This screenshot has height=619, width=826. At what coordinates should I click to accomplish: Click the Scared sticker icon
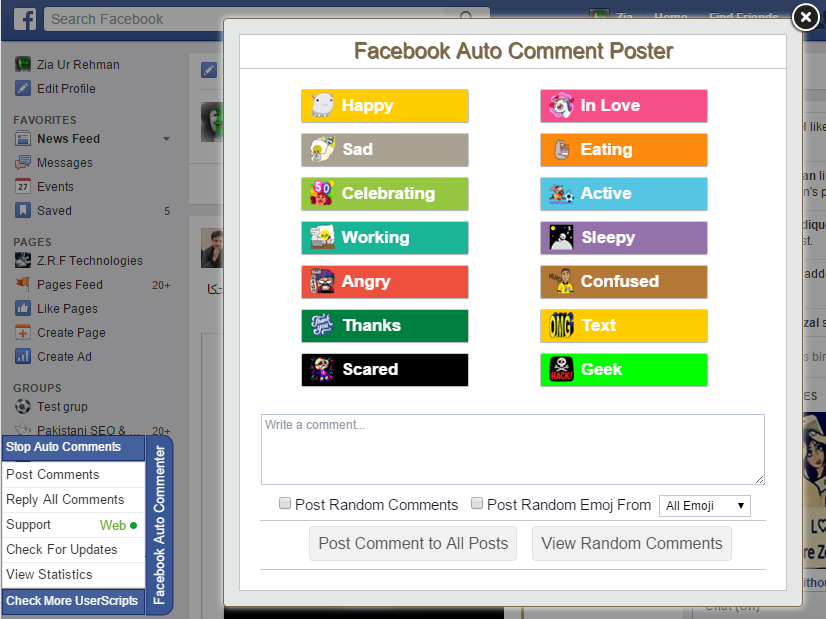click(322, 369)
